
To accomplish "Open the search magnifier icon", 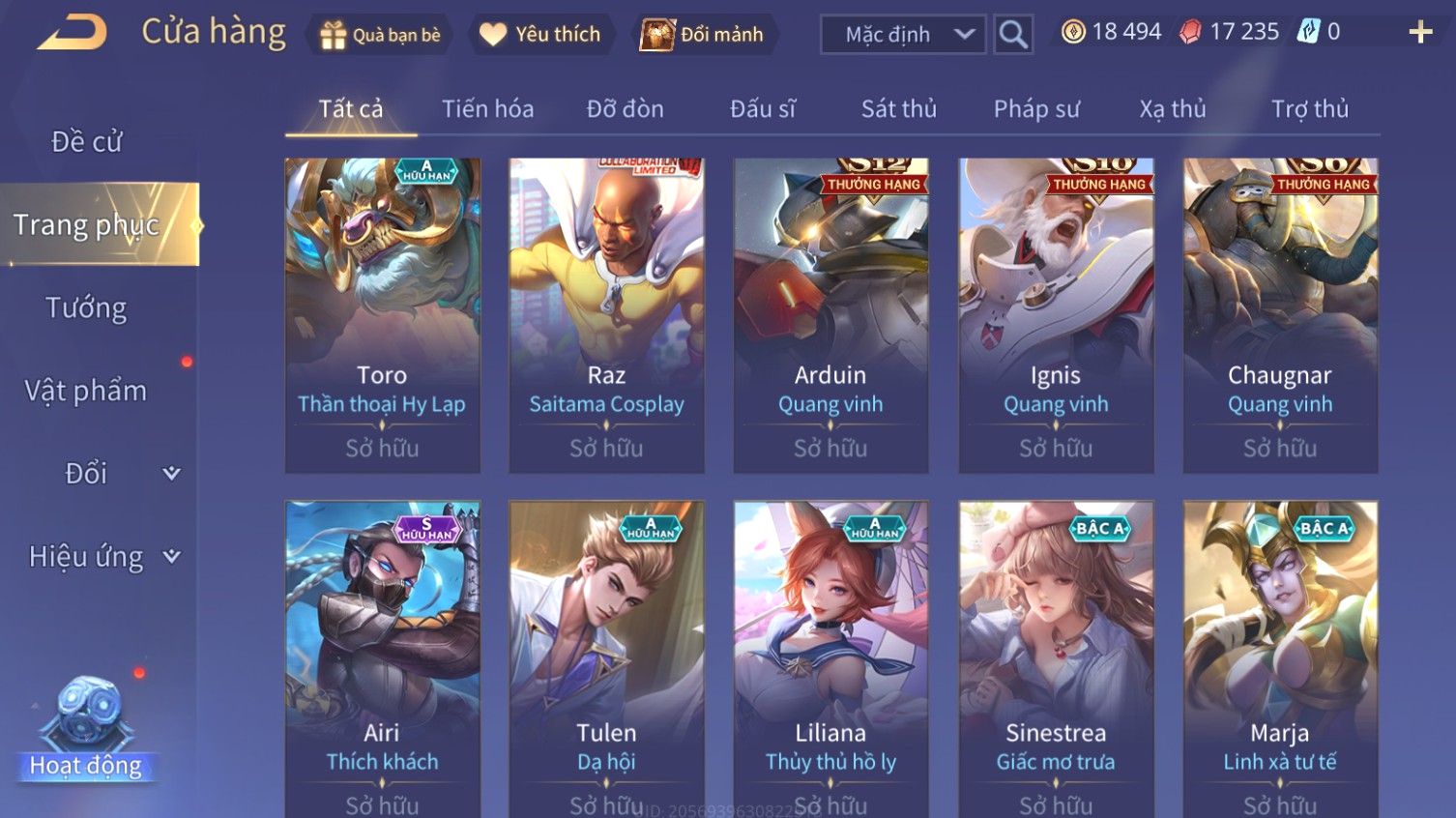I will point(1013,35).
